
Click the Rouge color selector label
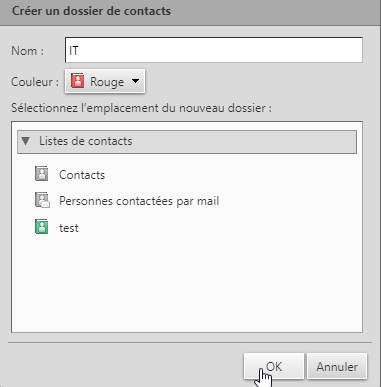click(107, 82)
